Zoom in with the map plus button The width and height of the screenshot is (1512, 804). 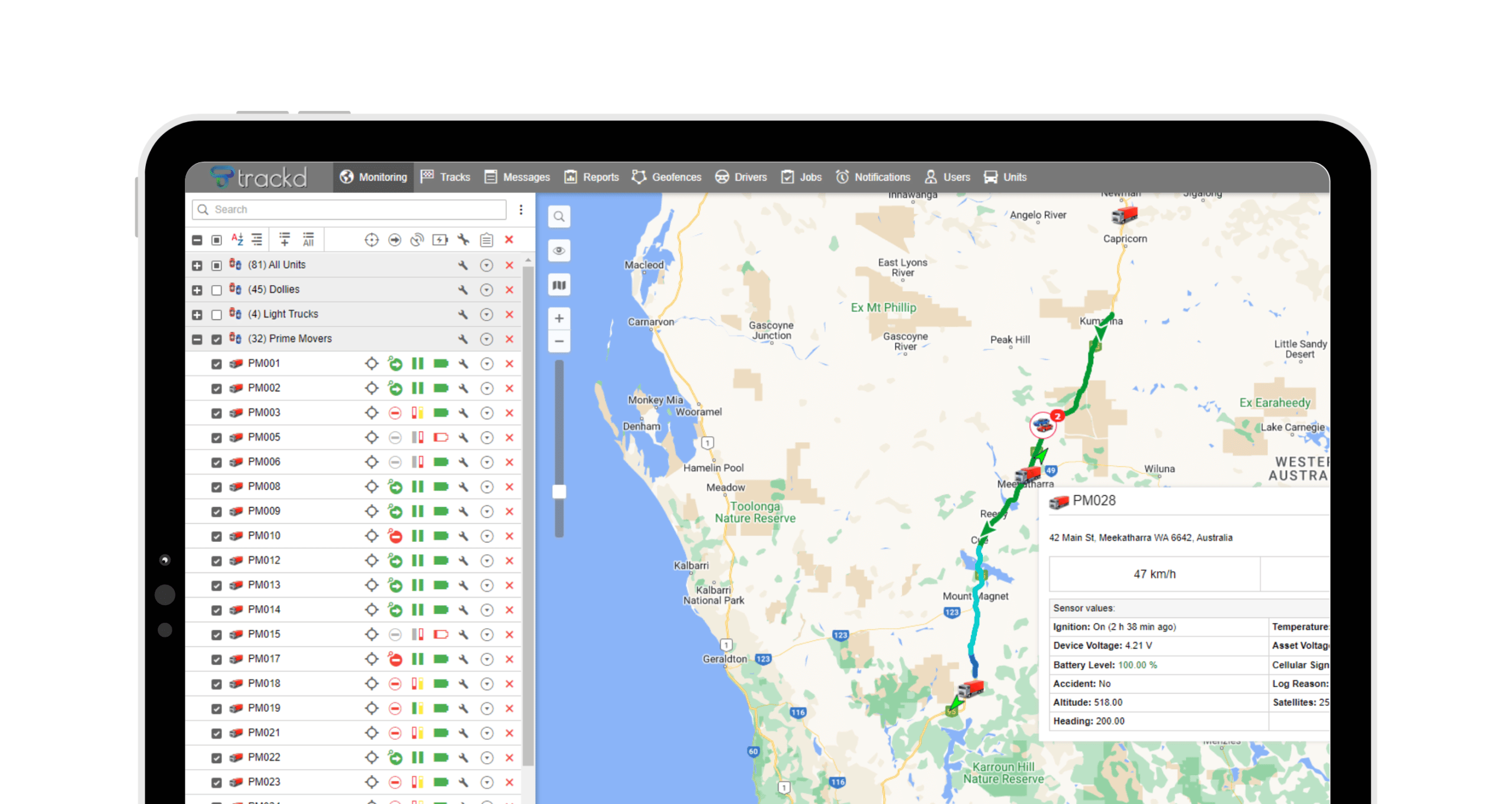click(x=559, y=319)
